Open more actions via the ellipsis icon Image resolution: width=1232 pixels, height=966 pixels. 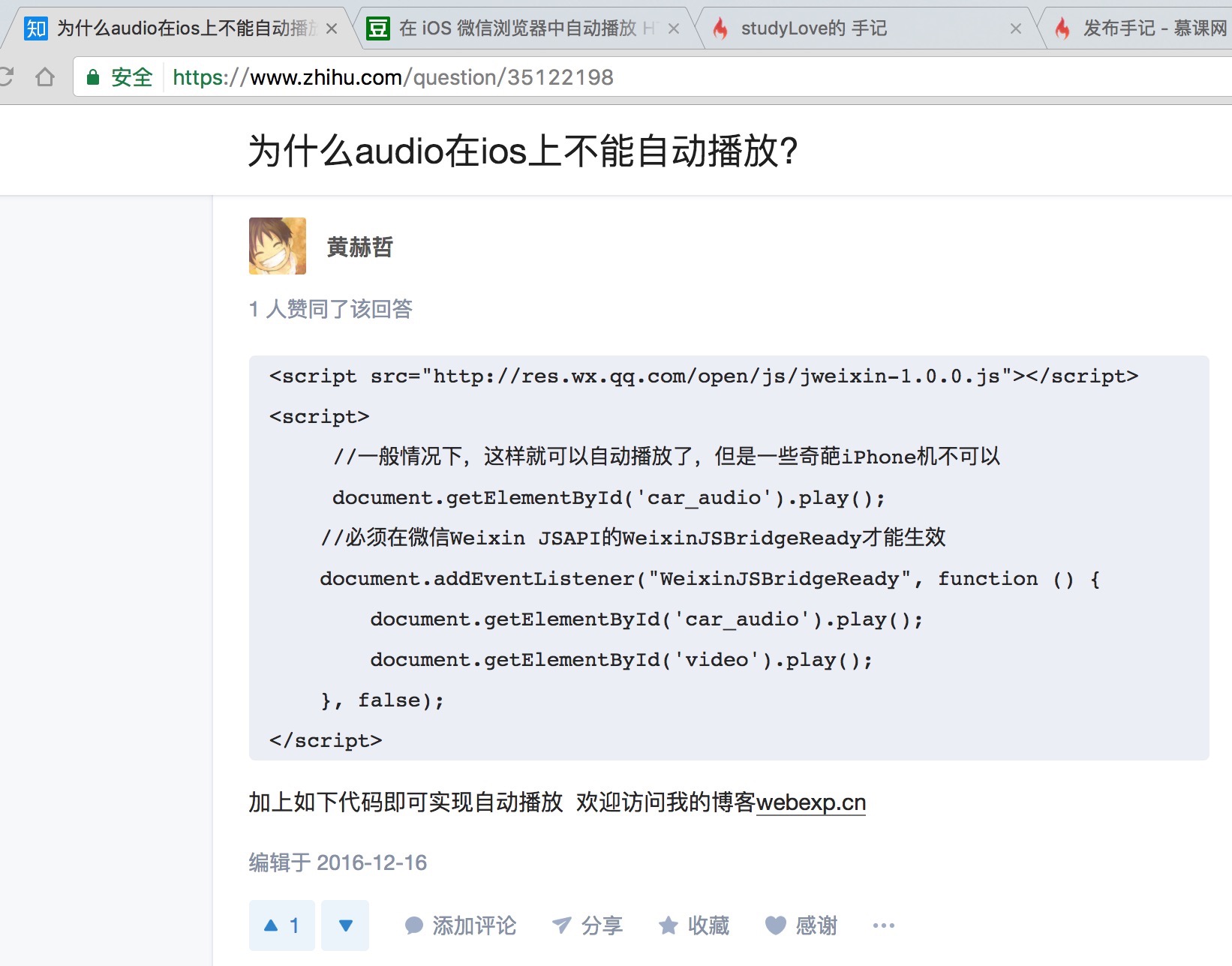coord(882,925)
